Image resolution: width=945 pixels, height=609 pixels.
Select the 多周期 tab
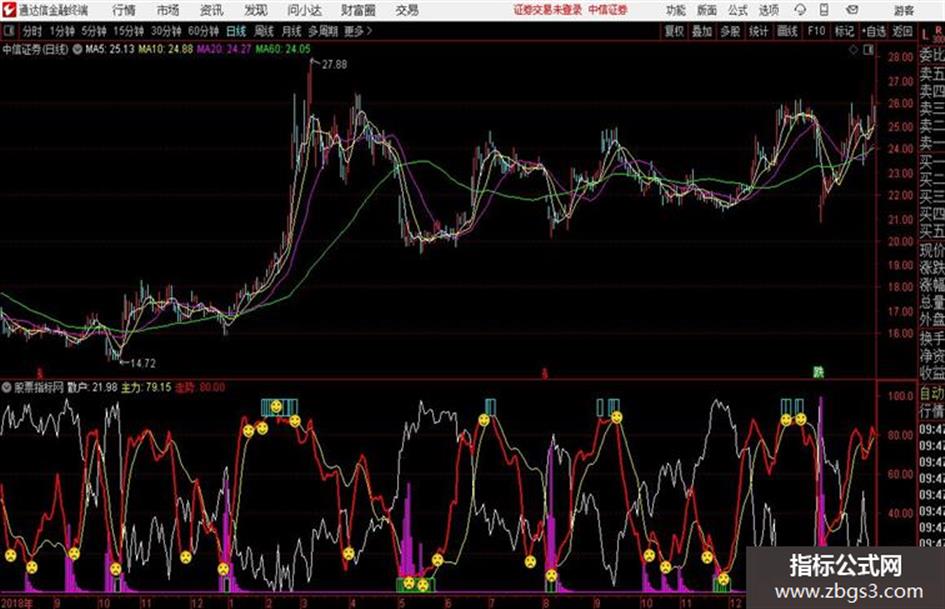pos(323,31)
